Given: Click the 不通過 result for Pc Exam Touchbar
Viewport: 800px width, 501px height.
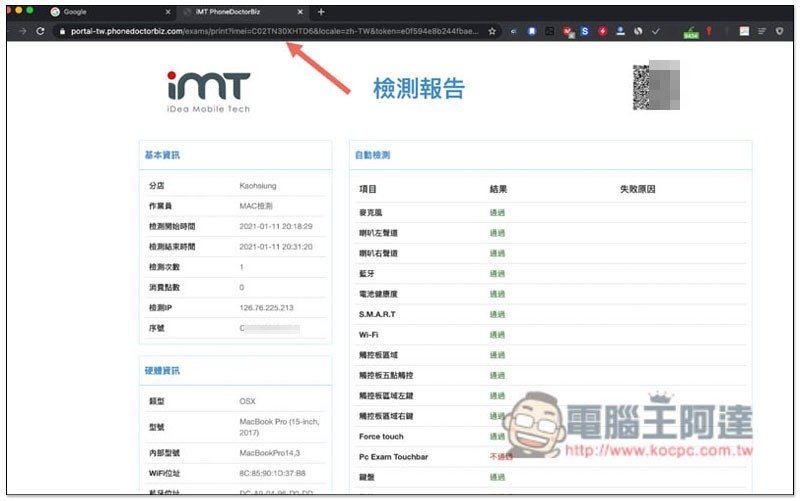Looking at the screenshot, I should point(500,456).
